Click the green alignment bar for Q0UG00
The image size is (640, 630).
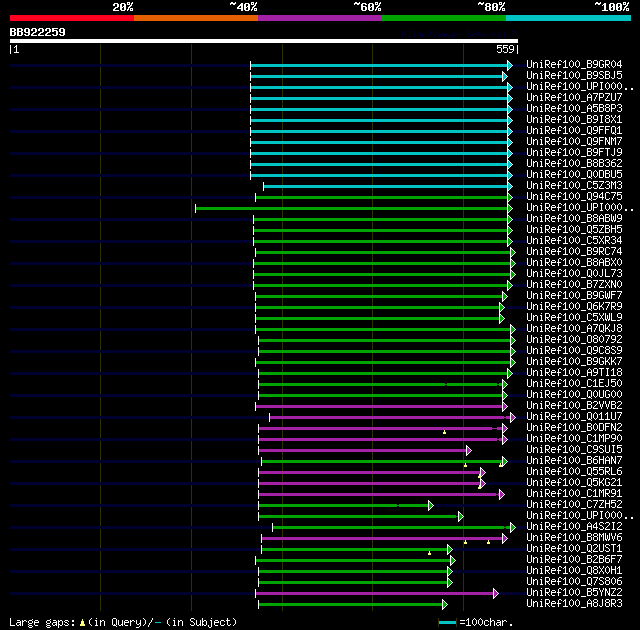tap(380, 396)
